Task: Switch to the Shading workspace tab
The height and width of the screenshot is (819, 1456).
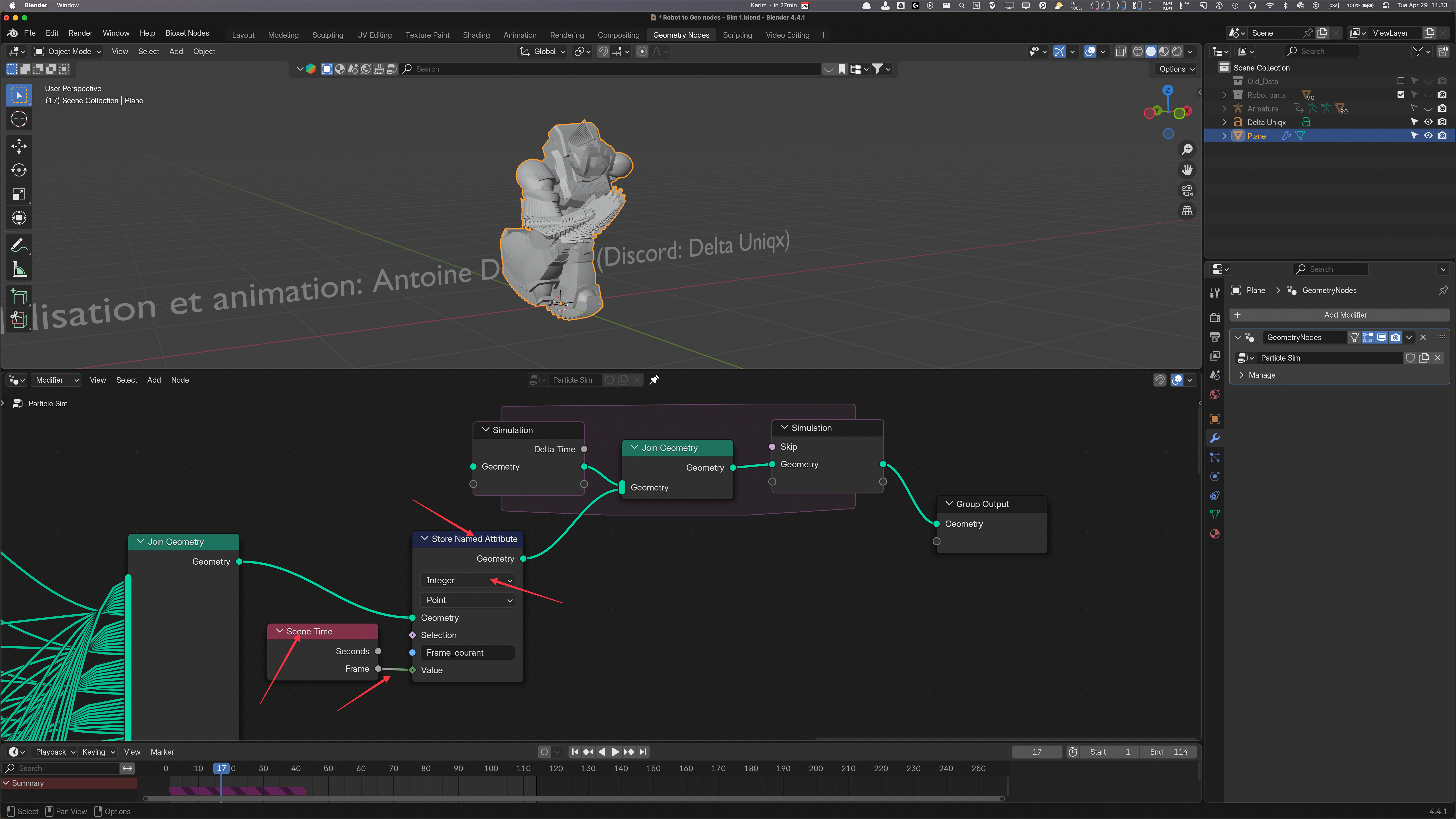Action: [x=476, y=35]
